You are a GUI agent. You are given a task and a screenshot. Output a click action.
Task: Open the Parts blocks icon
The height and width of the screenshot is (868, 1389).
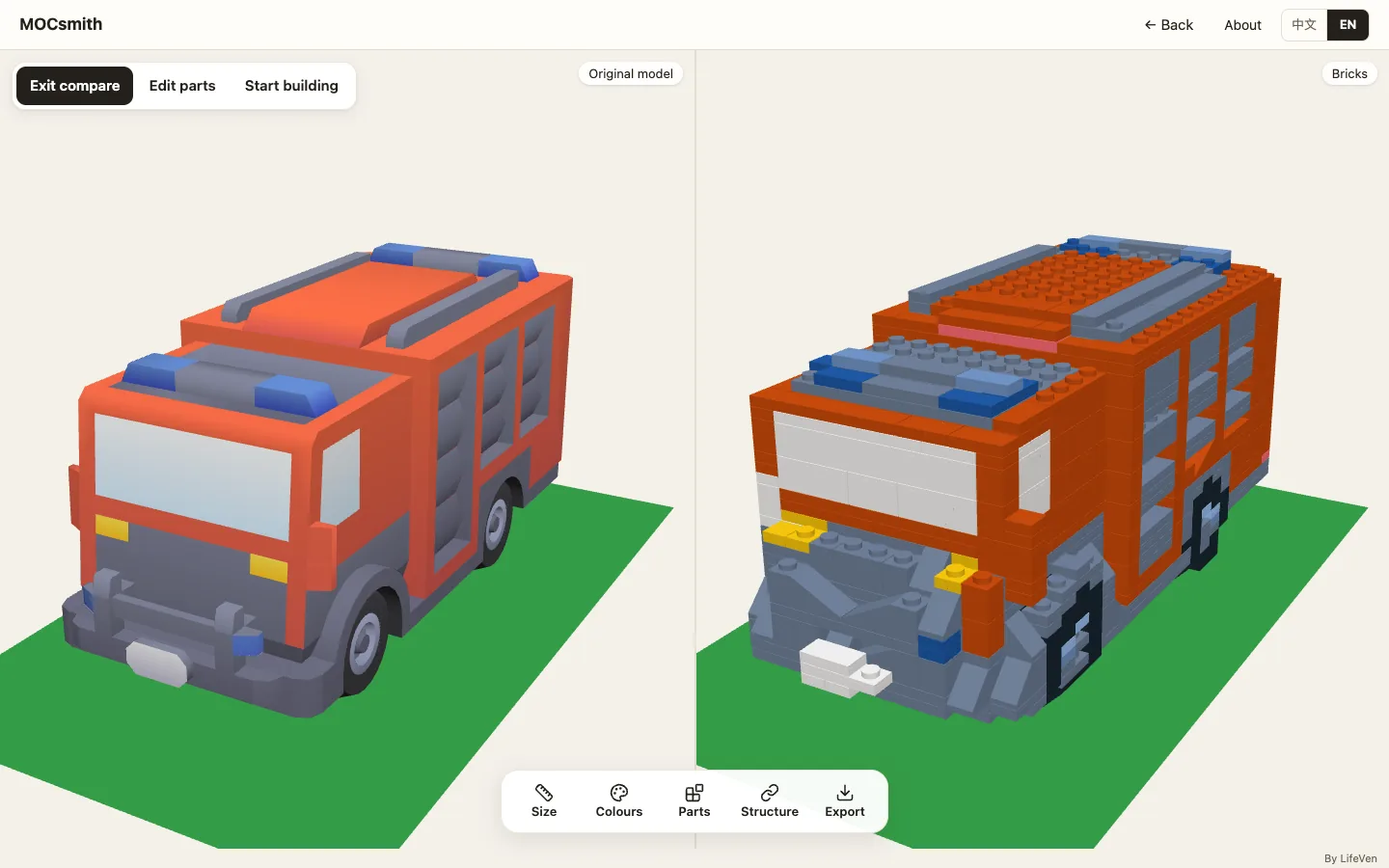click(x=694, y=793)
